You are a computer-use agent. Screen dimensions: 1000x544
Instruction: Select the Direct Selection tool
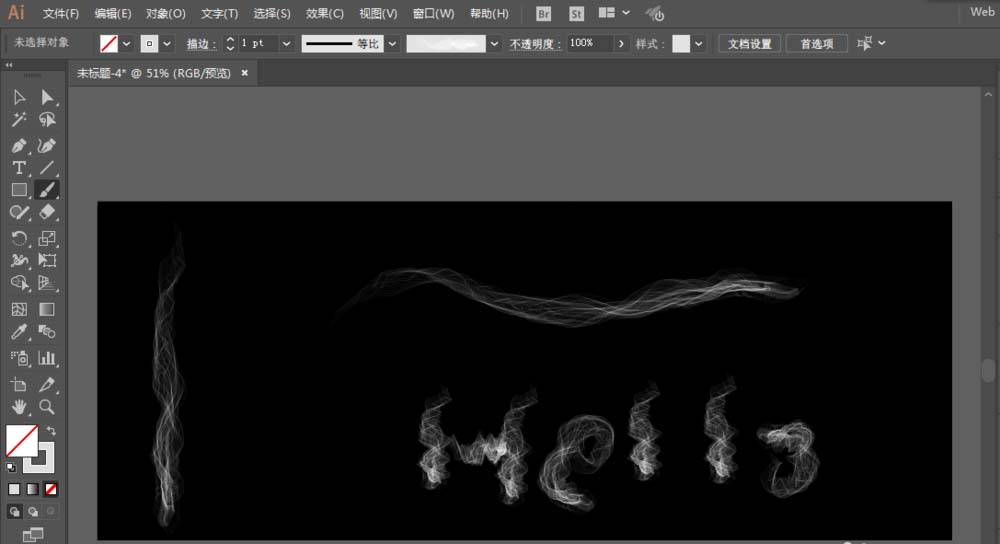point(47,97)
